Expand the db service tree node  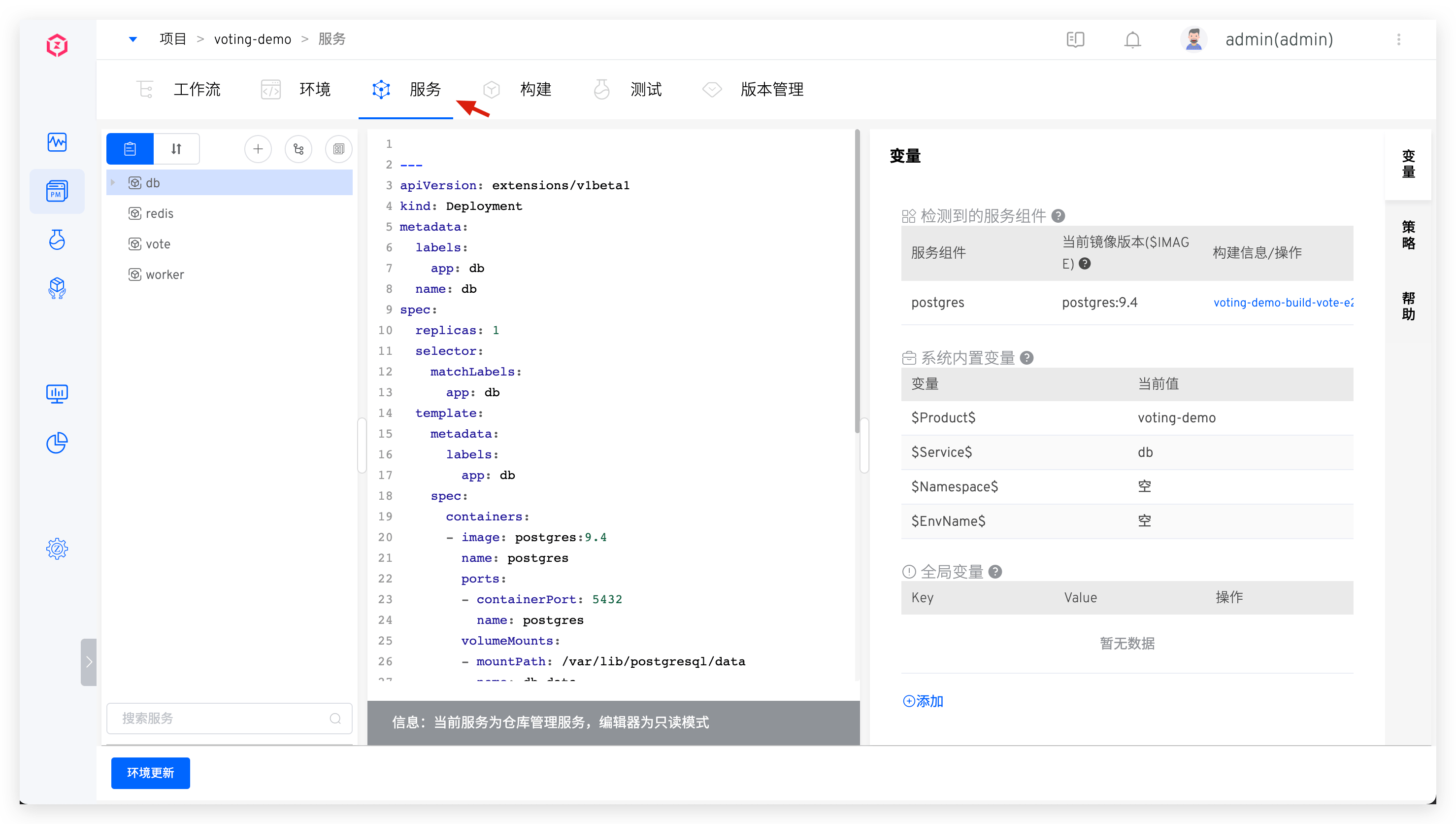pyautogui.click(x=113, y=182)
